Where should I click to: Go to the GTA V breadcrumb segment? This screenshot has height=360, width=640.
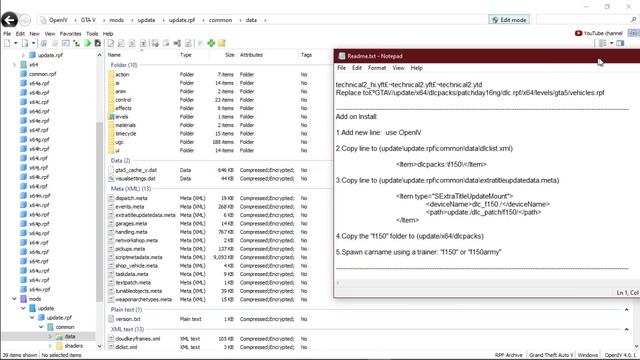(x=88, y=20)
